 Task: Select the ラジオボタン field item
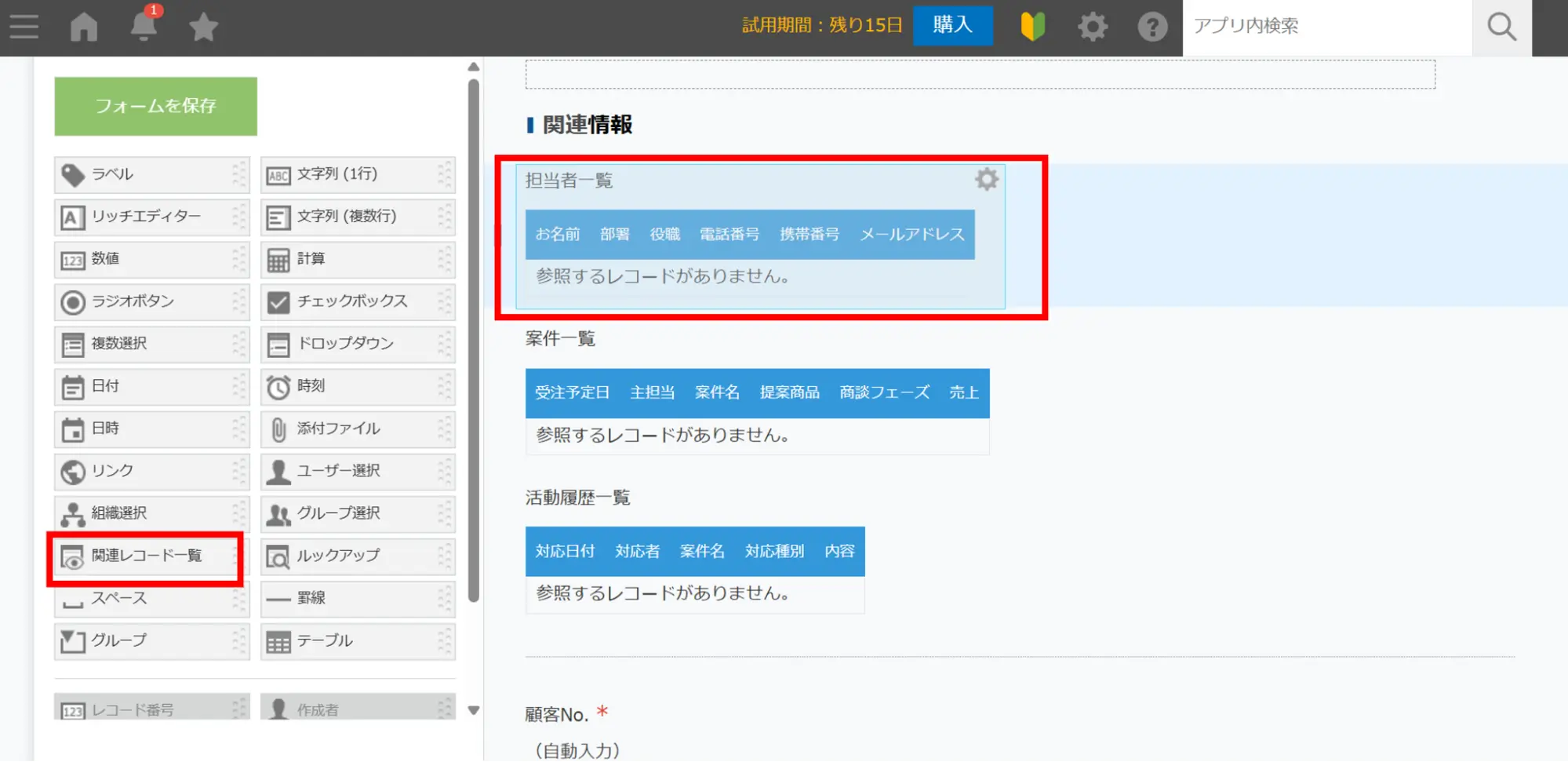click(151, 301)
